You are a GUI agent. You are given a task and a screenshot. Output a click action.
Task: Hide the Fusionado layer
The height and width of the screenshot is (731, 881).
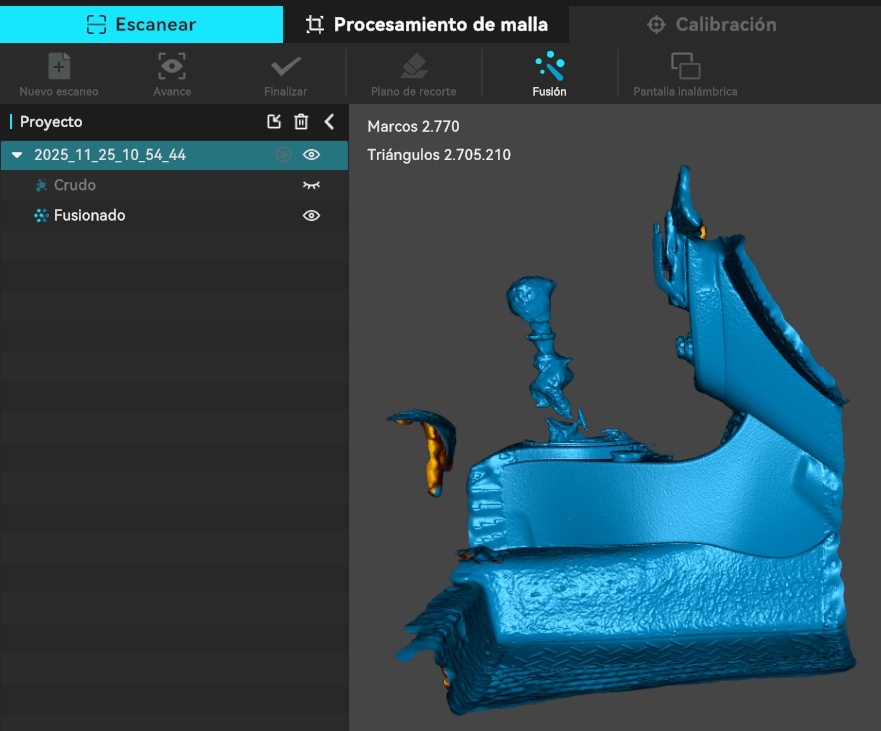(x=312, y=215)
